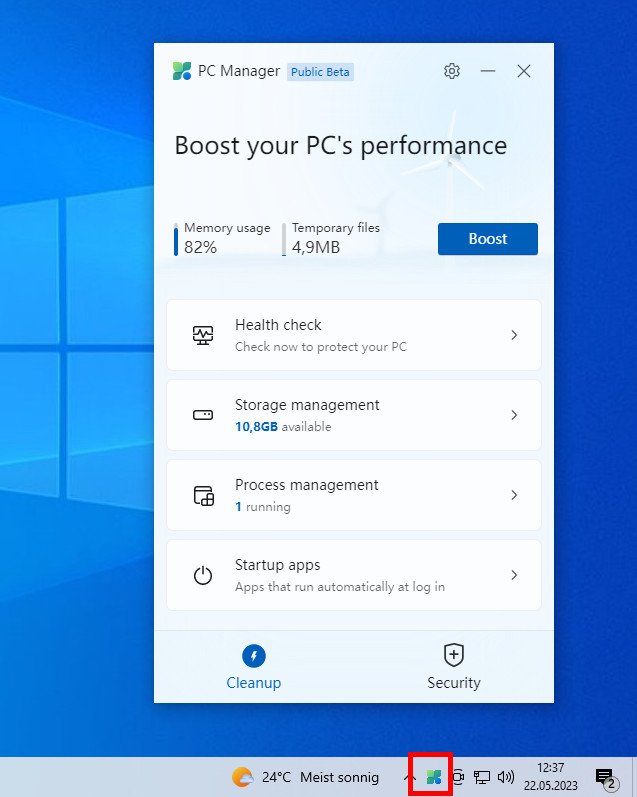Boost PC performance now

(x=488, y=239)
